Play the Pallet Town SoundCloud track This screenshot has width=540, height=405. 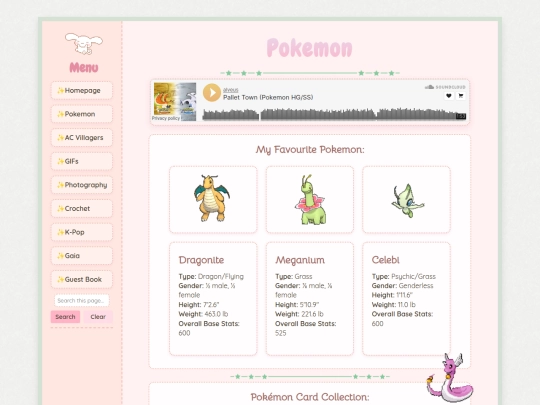tap(211, 92)
